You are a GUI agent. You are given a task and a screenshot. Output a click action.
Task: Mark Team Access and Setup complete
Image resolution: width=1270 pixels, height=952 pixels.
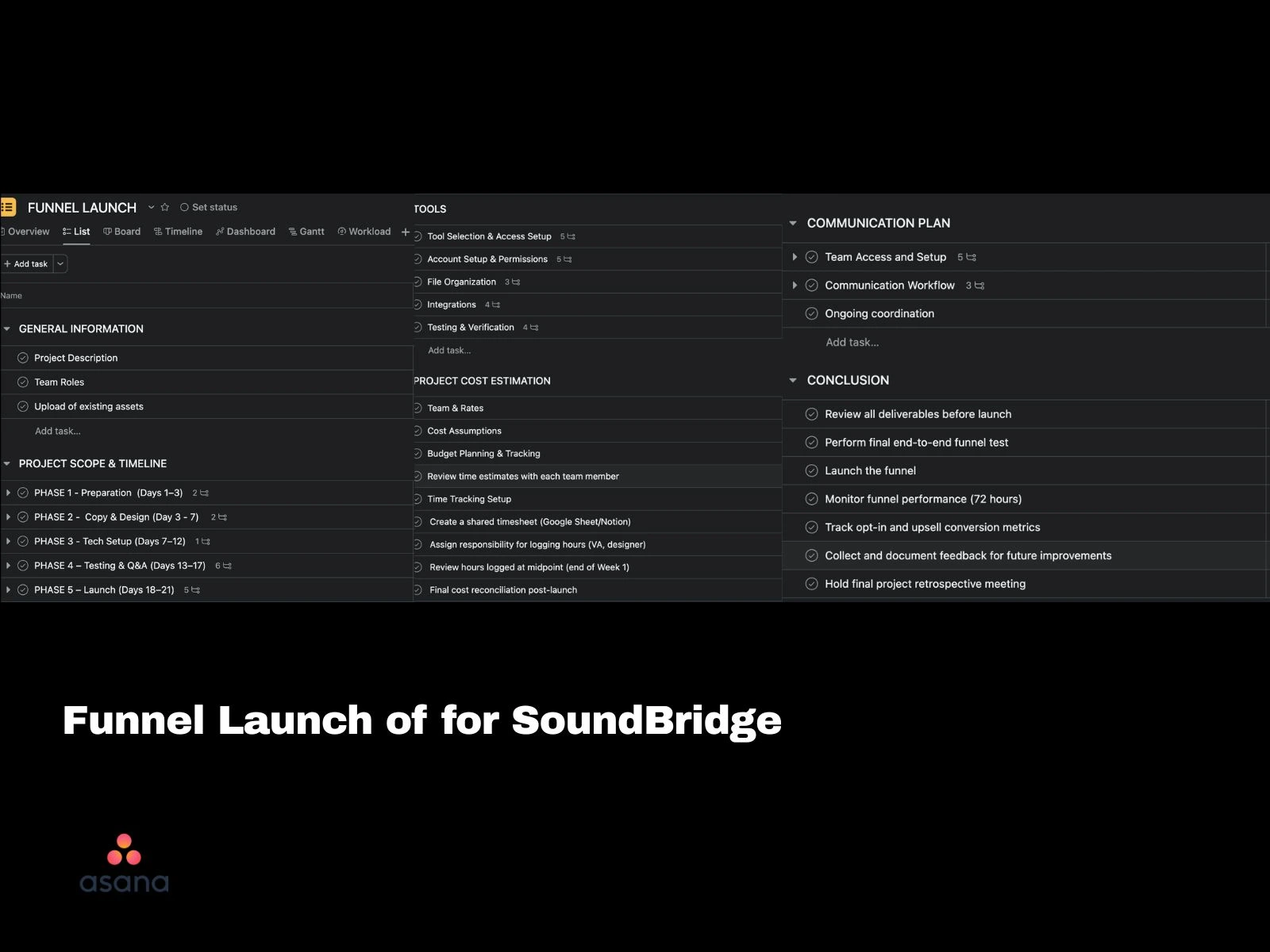pos(811,257)
